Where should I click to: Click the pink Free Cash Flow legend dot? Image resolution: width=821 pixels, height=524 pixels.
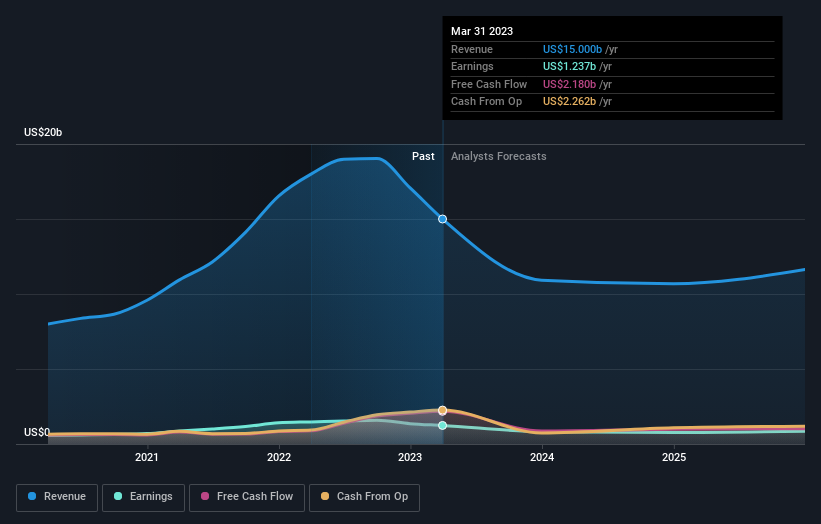click(x=205, y=496)
